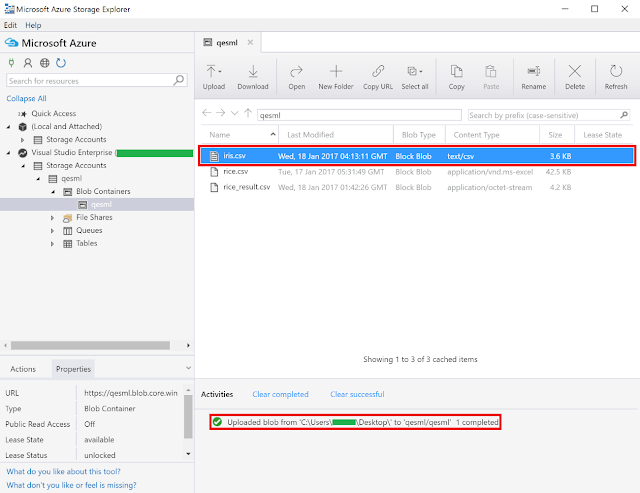This screenshot has height=493, width=640.
Task: Click the Search for resources field
Action: [x=95, y=80]
